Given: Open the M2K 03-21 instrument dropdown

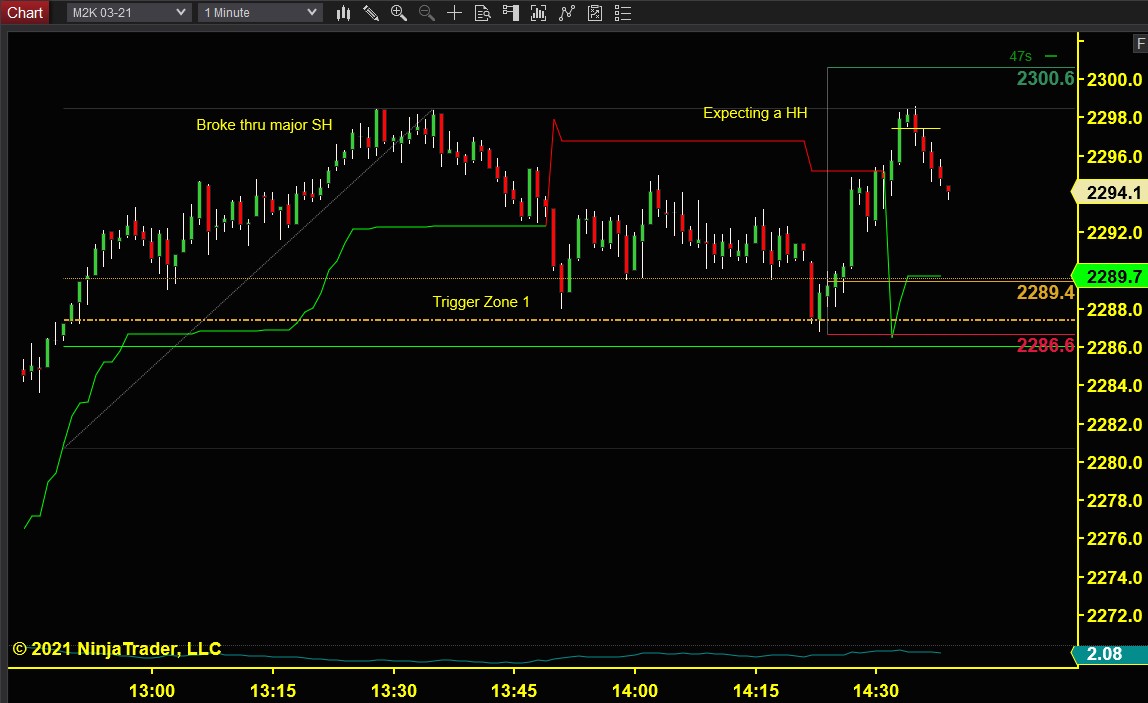Looking at the screenshot, I should [x=129, y=12].
